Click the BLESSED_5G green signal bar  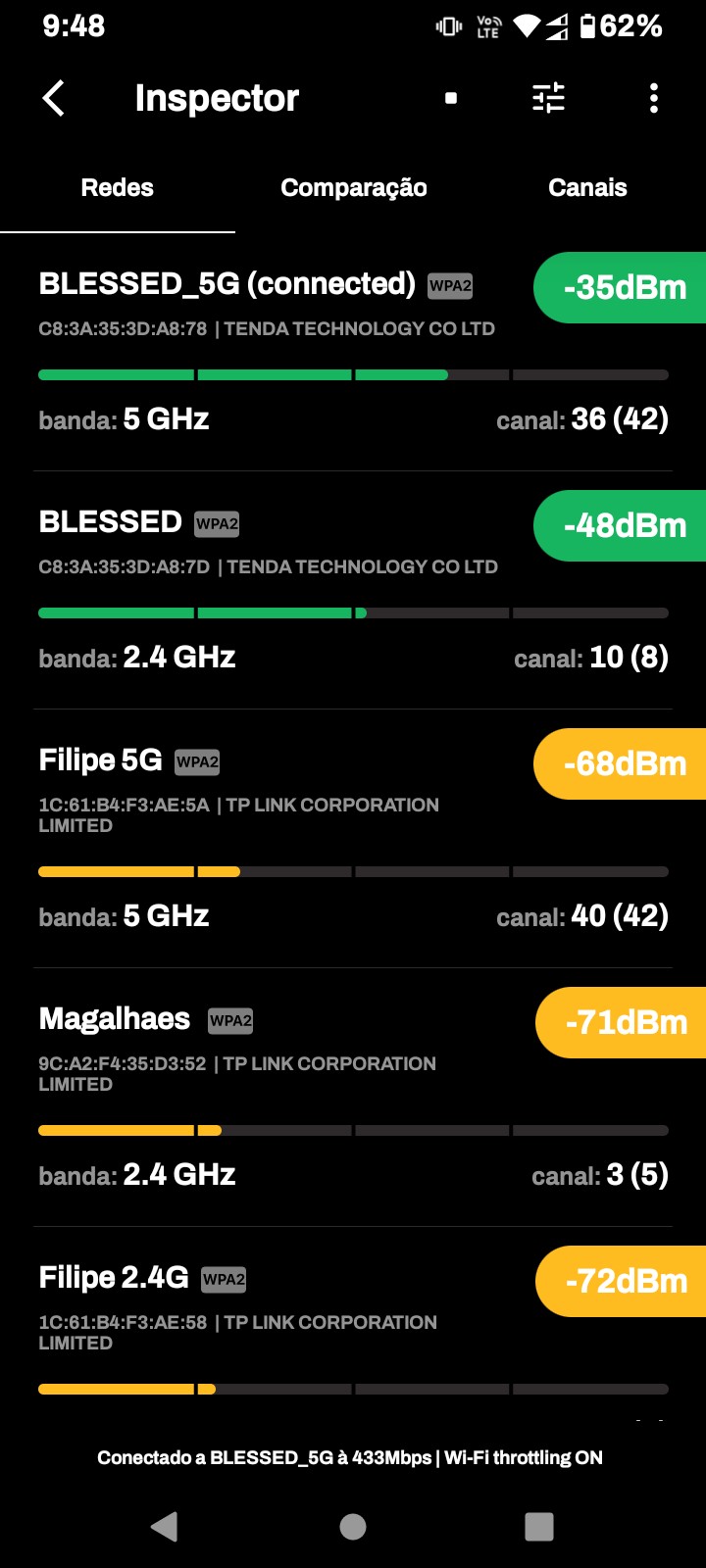coord(243,375)
